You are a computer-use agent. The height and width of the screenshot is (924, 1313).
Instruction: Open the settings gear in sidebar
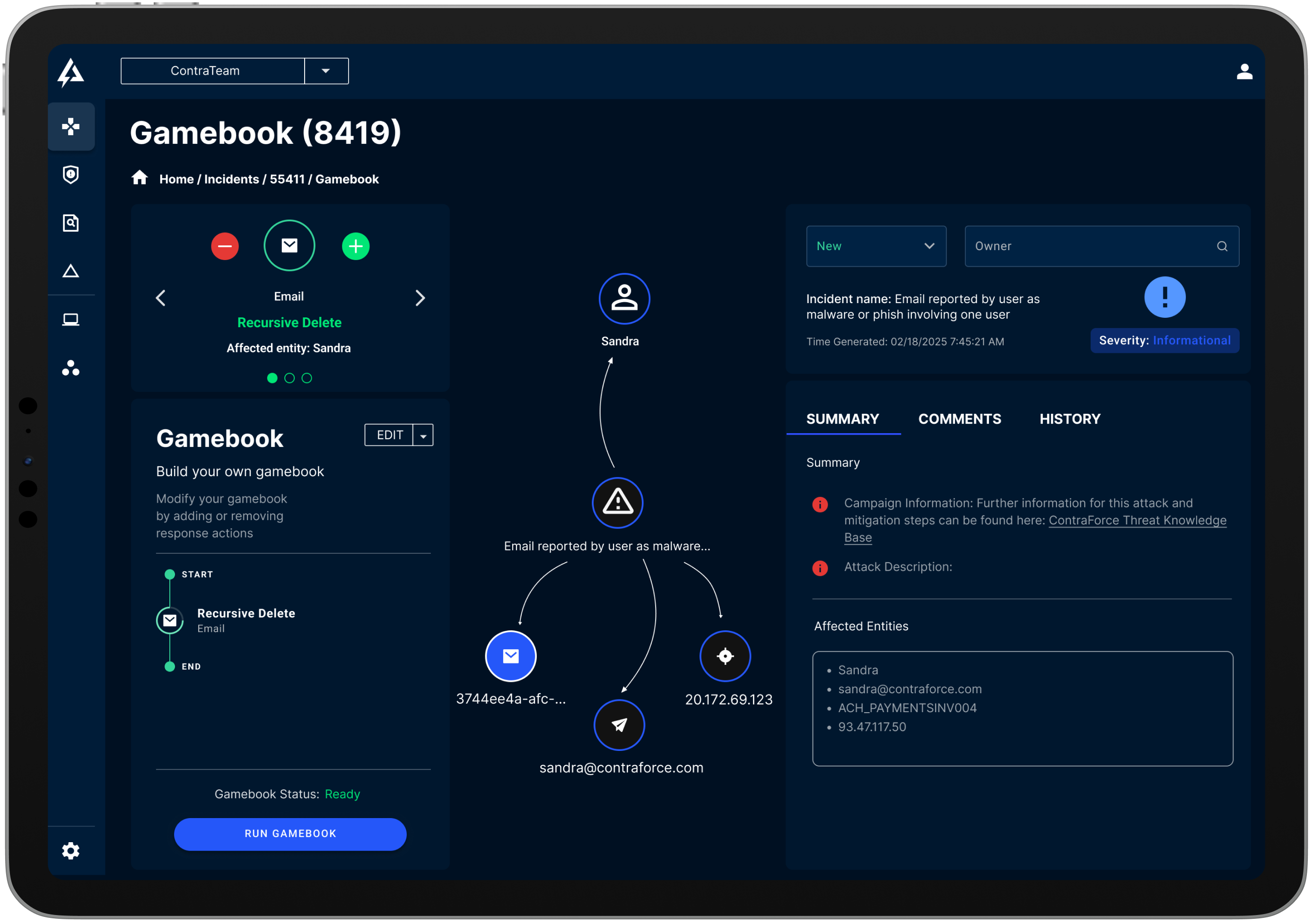tap(71, 850)
